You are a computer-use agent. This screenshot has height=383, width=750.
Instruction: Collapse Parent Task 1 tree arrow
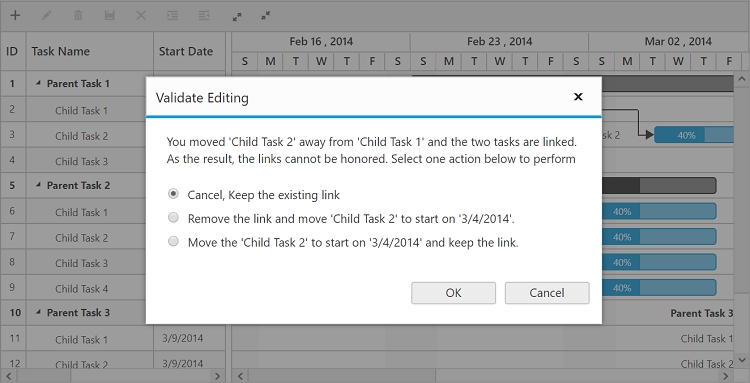[x=38, y=83]
